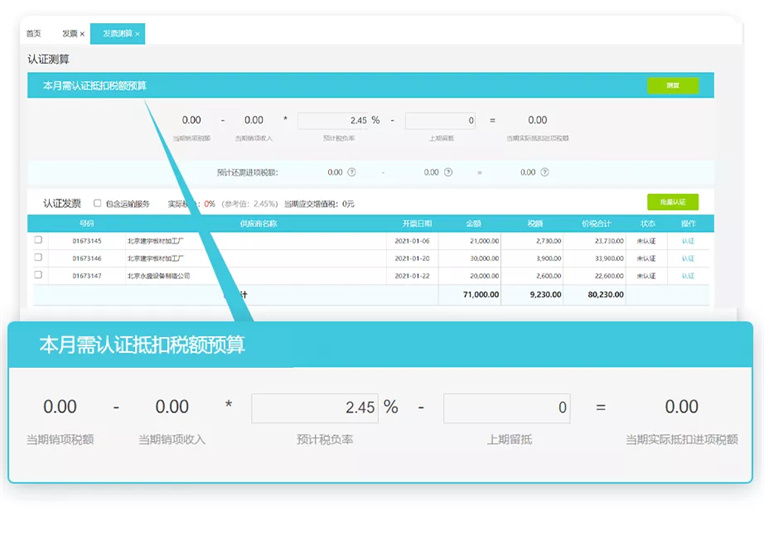Click the 认证 link for invoice 01673146

pos(687,258)
